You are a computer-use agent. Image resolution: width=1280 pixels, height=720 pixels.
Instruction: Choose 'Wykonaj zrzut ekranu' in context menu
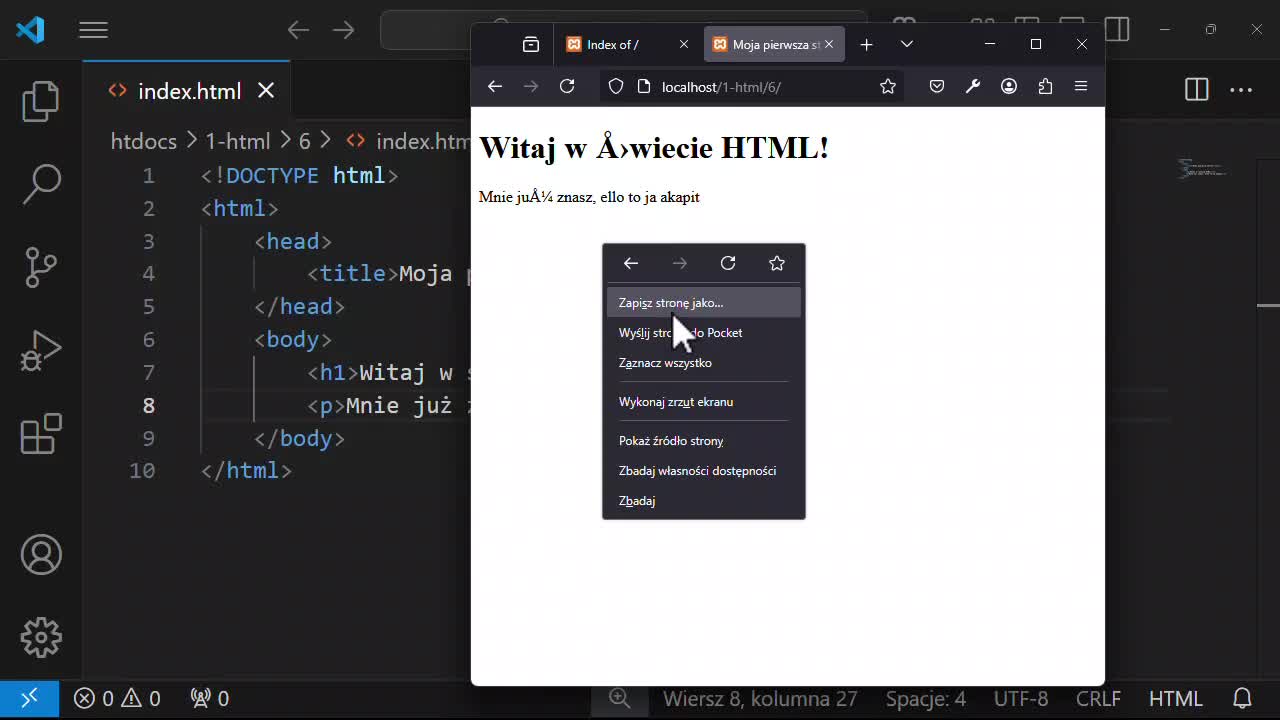tap(704, 402)
